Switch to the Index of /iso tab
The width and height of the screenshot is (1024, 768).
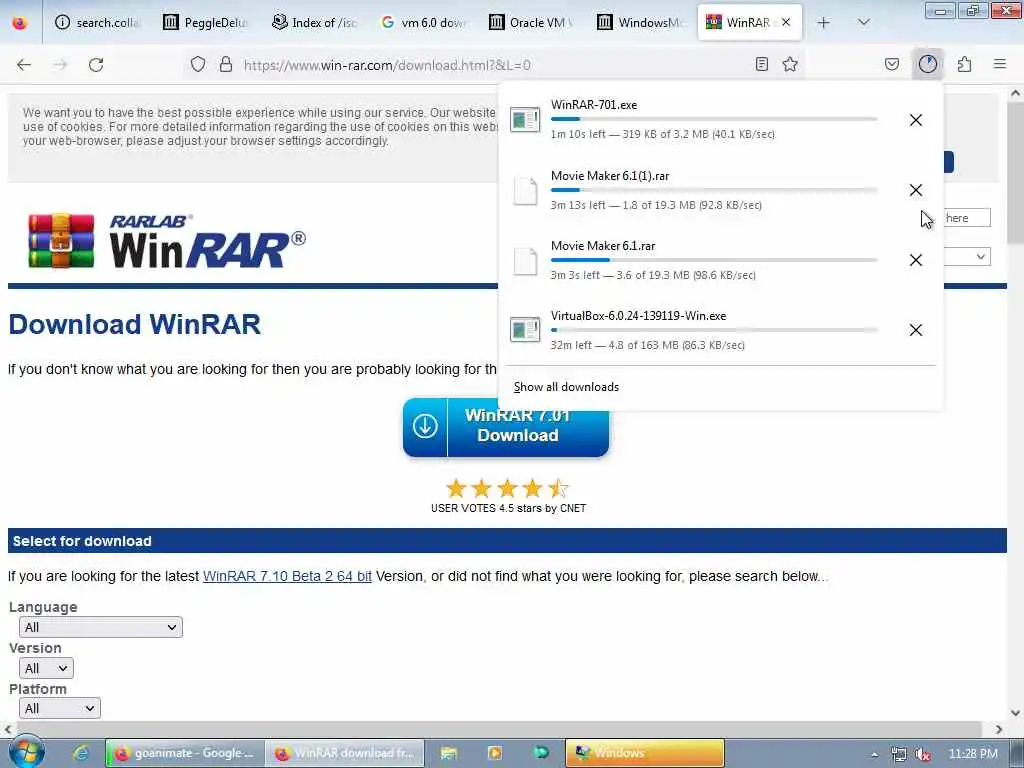pyautogui.click(x=315, y=23)
